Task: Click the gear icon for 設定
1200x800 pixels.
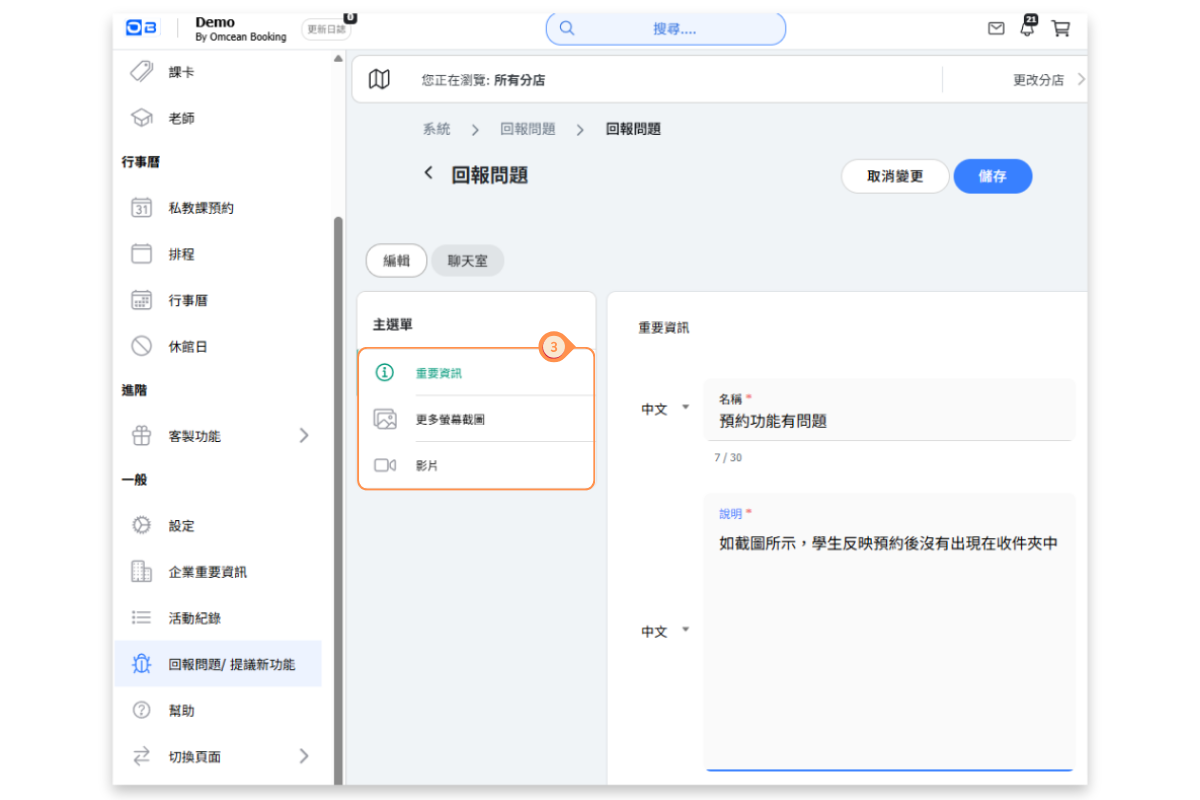Action: [141, 526]
